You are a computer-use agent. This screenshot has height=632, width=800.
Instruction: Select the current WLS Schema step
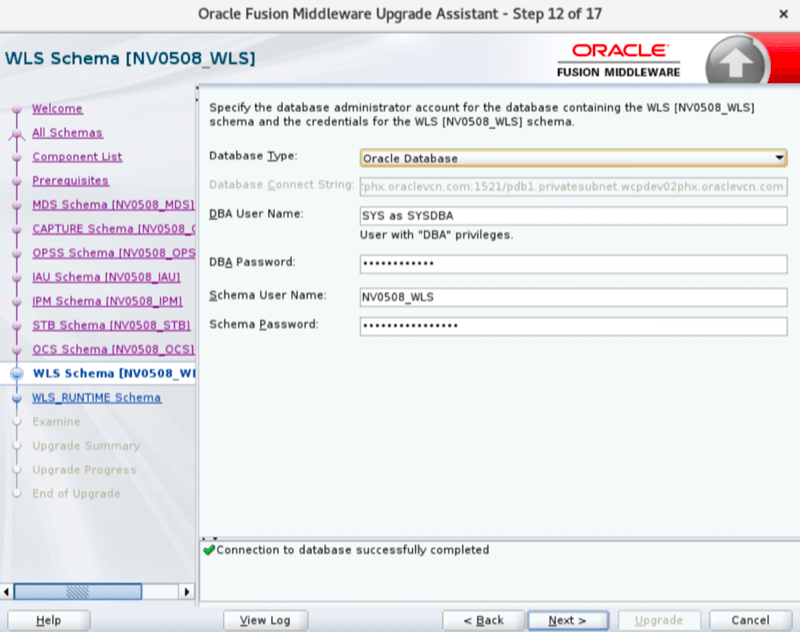tap(114, 373)
